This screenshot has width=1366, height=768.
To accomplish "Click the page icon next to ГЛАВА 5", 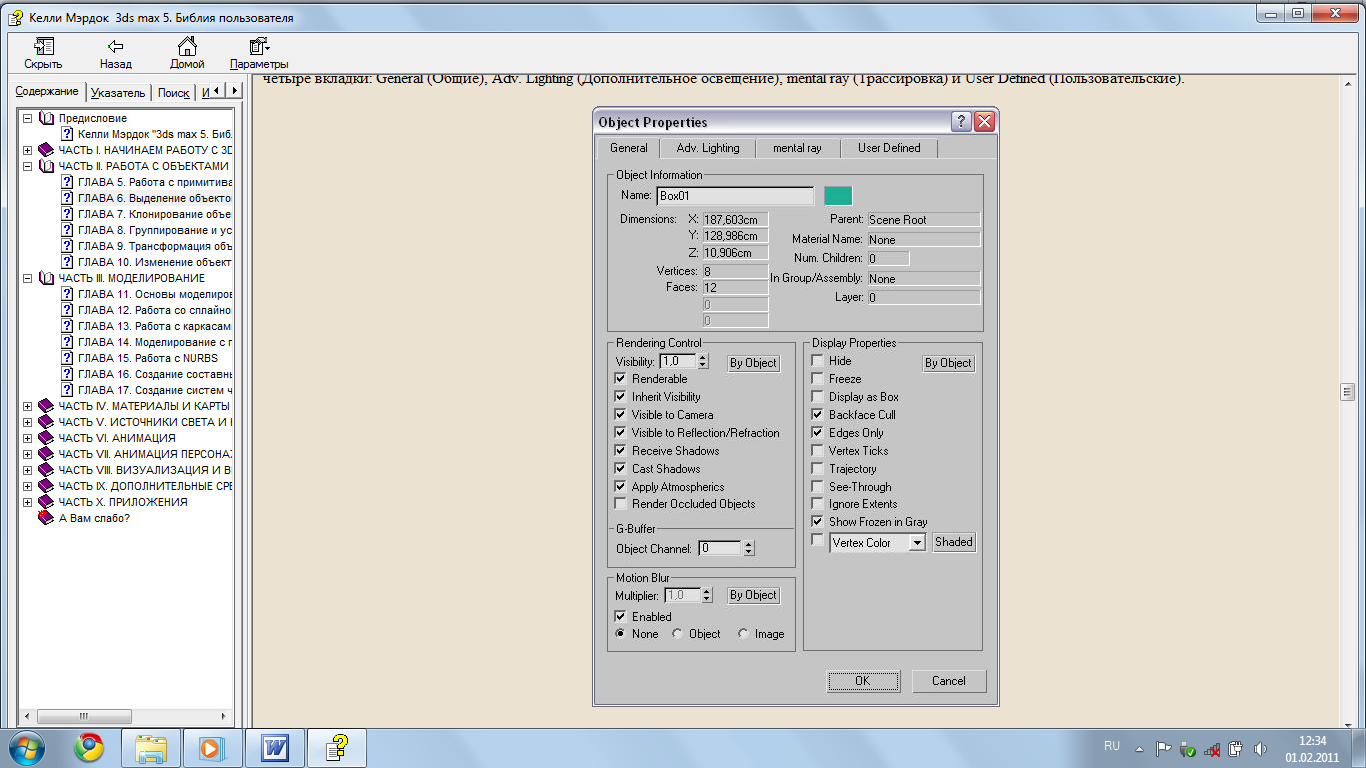I will [x=67, y=182].
